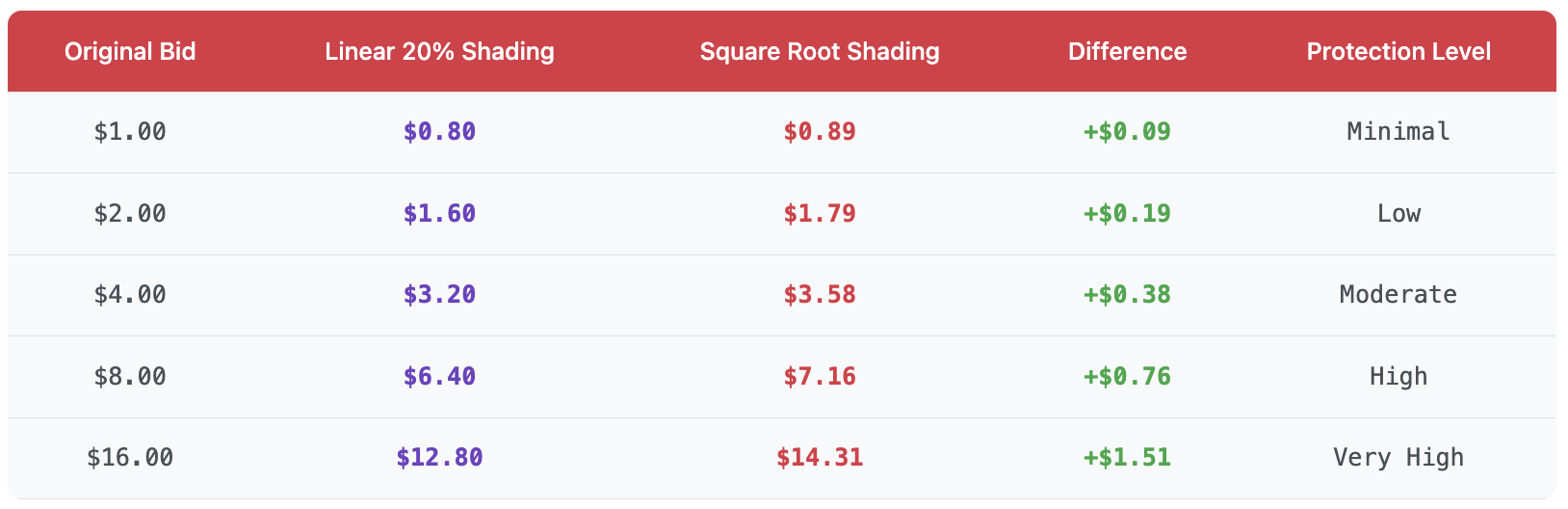The width and height of the screenshot is (1568, 509).
Task: Click the $2.00 original bid cell
Action: click(x=130, y=213)
